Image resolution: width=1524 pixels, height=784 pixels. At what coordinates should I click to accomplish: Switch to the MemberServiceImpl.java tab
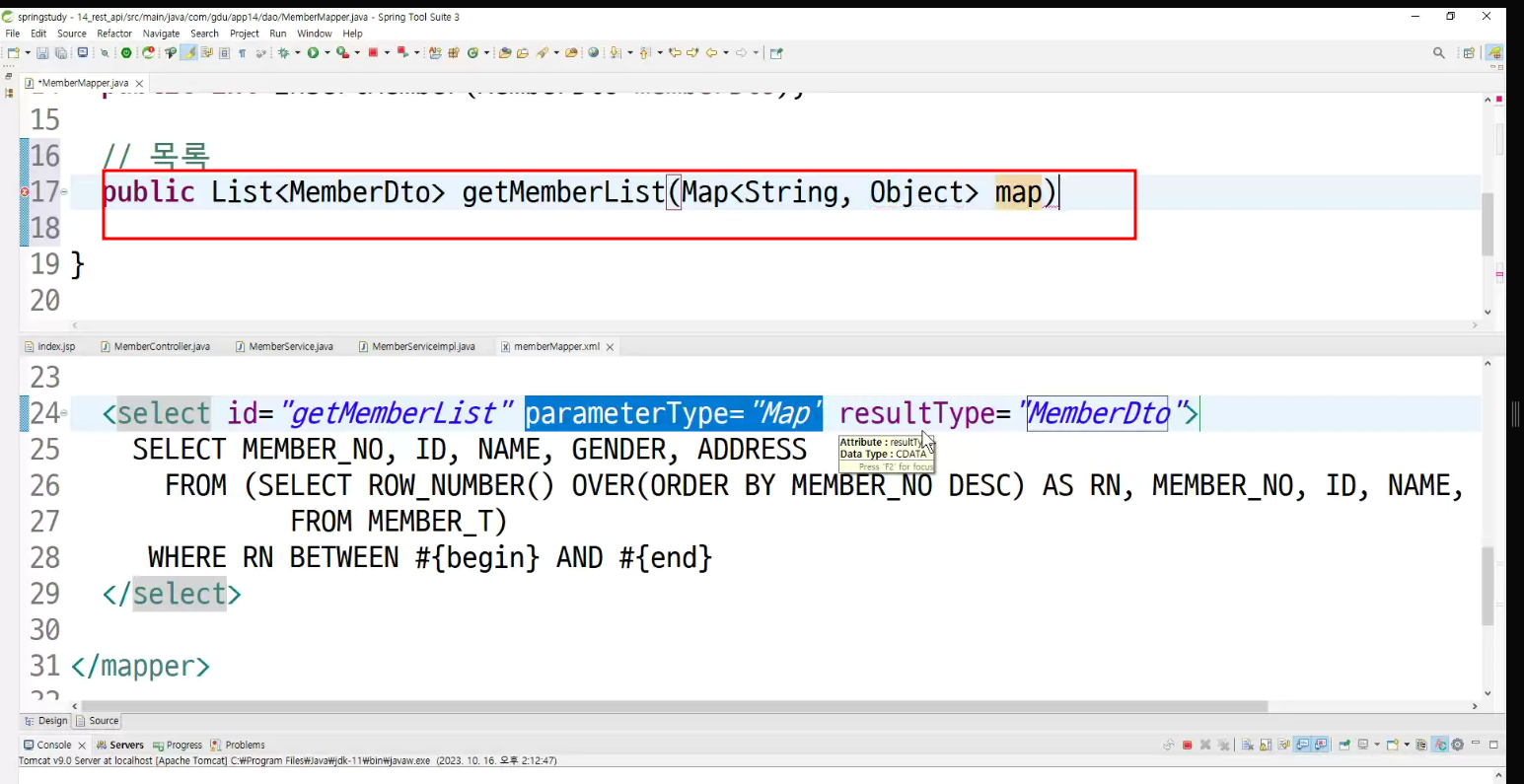point(417,347)
